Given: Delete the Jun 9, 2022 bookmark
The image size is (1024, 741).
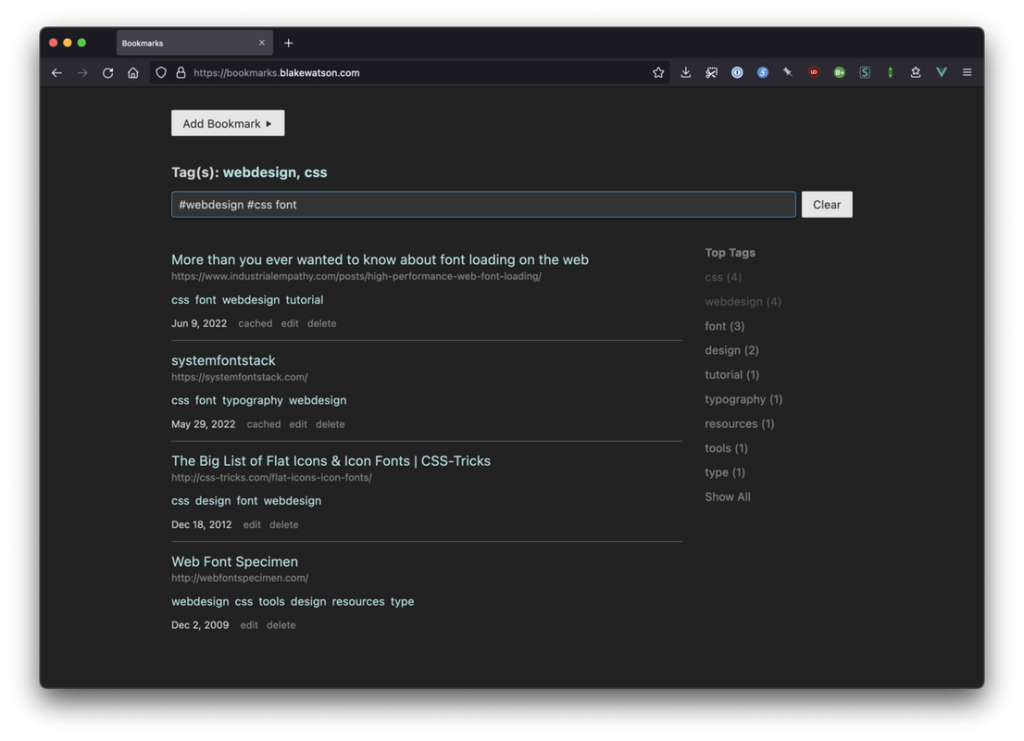Looking at the screenshot, I should pos(322,323).
